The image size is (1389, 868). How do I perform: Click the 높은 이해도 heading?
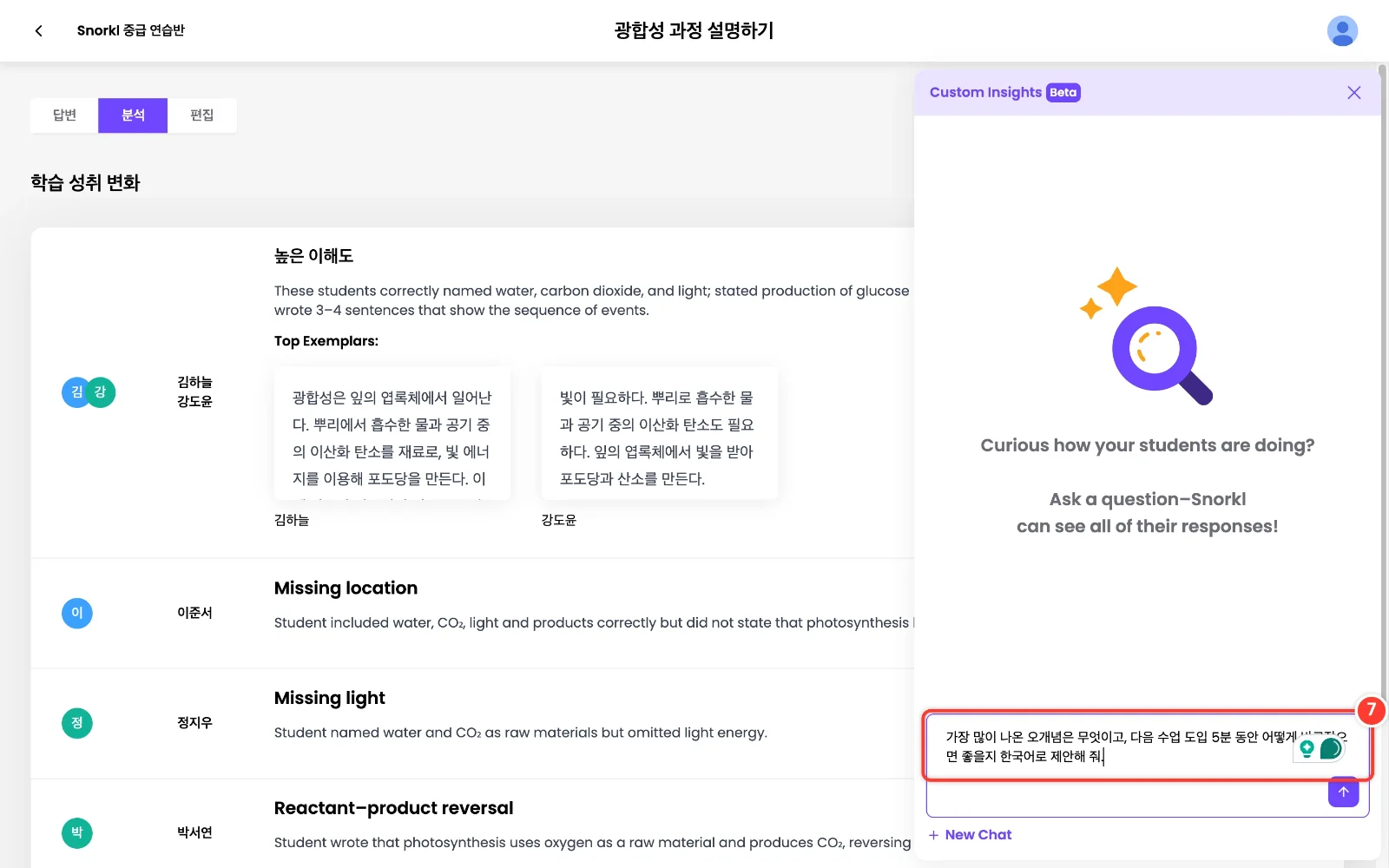tap(313, 256)
